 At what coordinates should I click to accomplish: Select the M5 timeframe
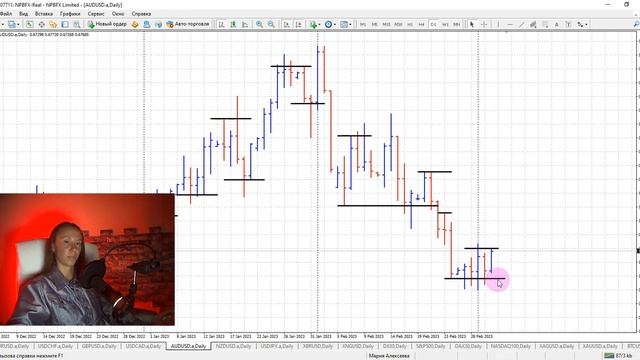[375, 24]
